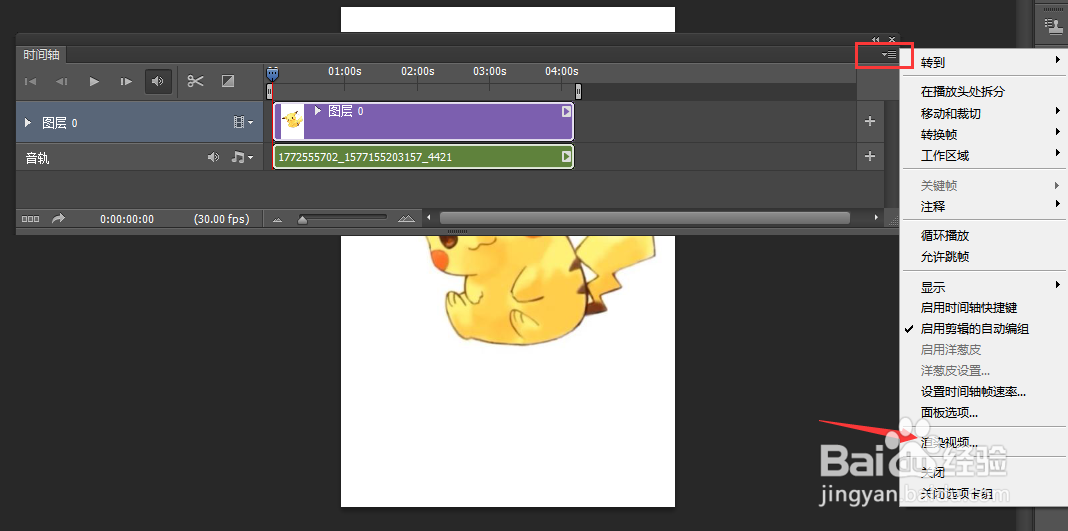This screenshot has height=531, width=1068.
Task: Open the music note menu on 音轨
Action: 242,157
